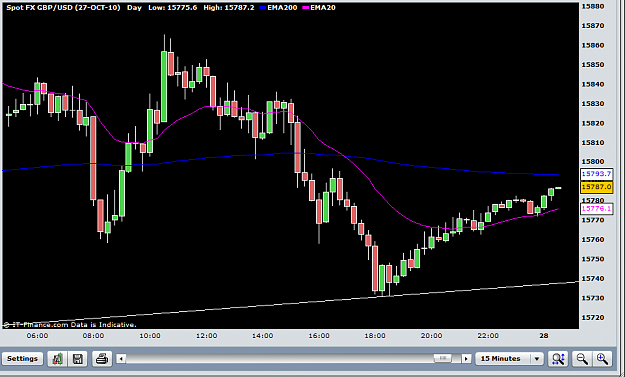Click the EMA20 legend label
625x377 pixels.
(x=318, y=8)
